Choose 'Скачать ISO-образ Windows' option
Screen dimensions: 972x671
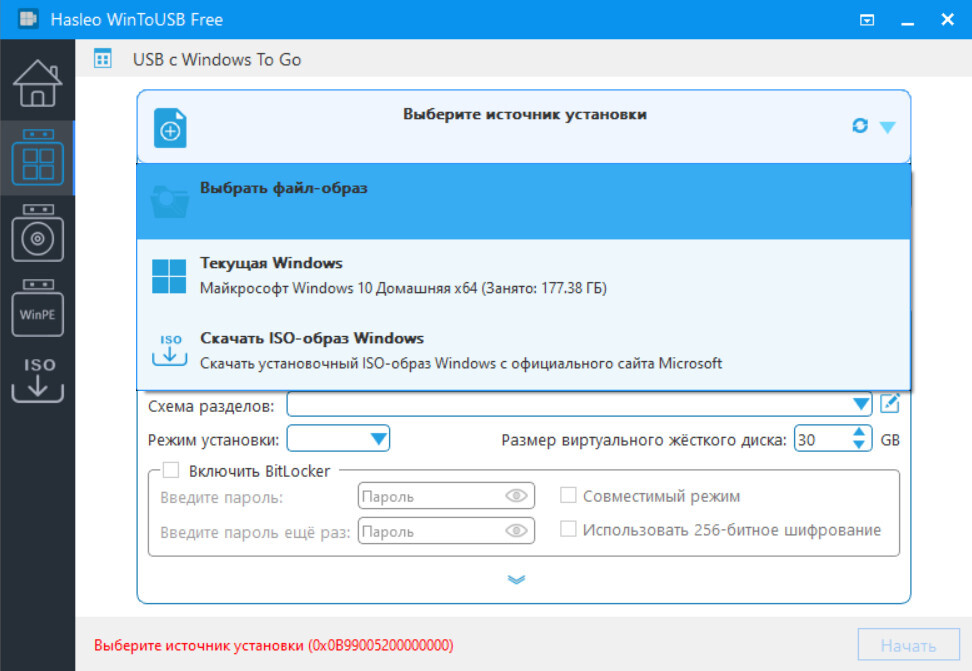tap(523, 351)
